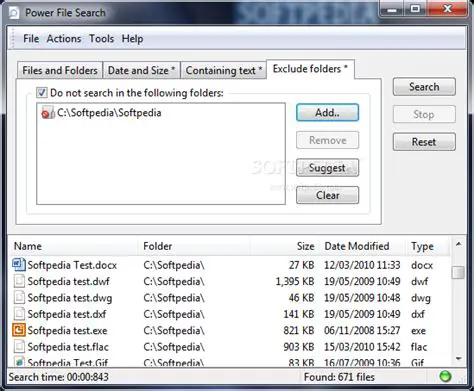Switch to Date and Size tab
Screen dimensions: 474x391
pos(141,70)
